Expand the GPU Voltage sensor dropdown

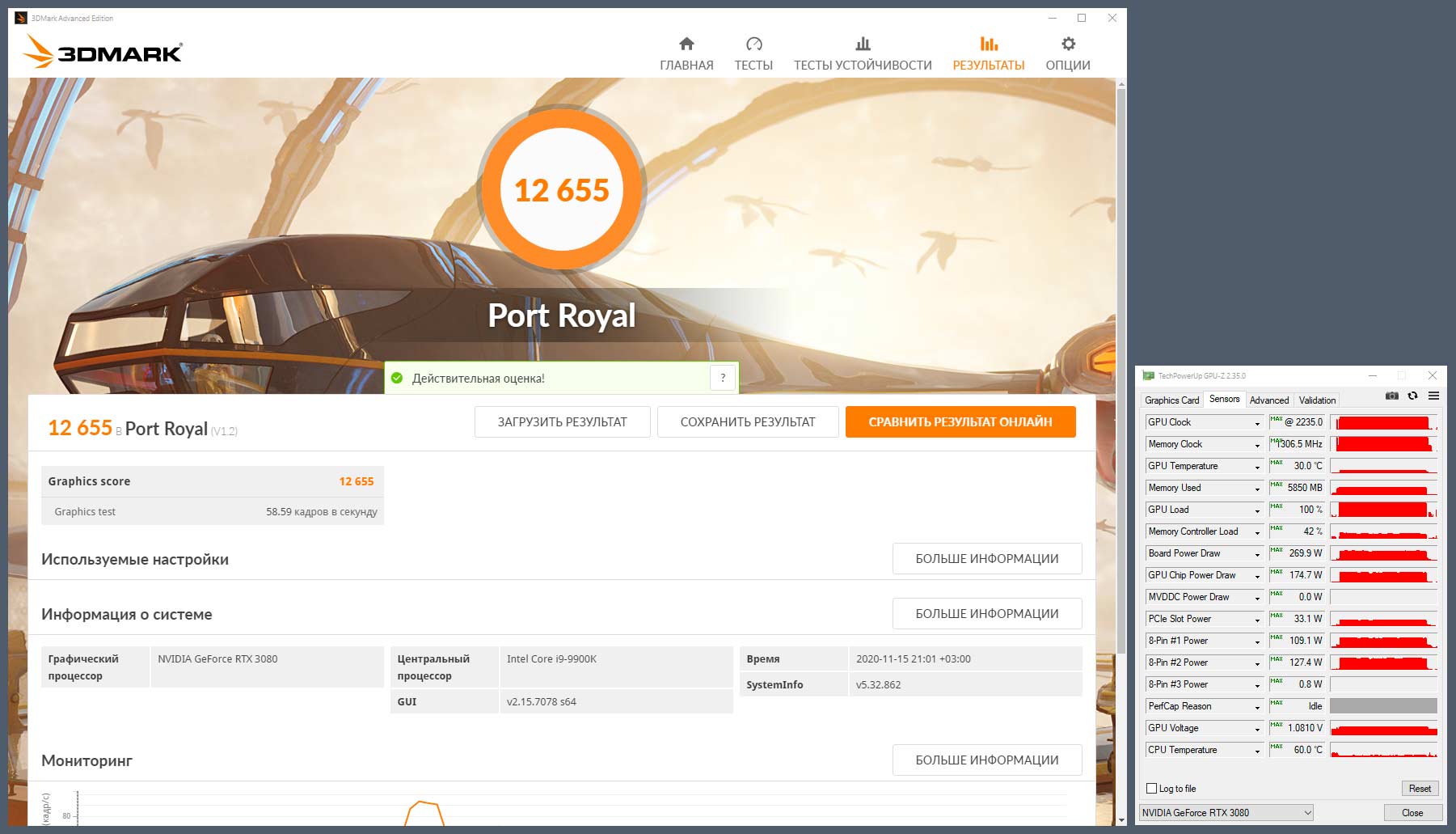point(1257,729)
